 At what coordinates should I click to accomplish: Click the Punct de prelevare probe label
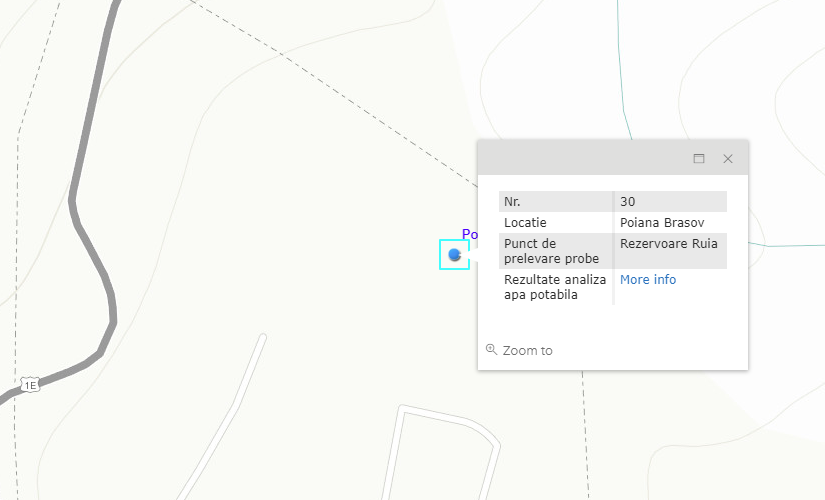pos(551,251)
